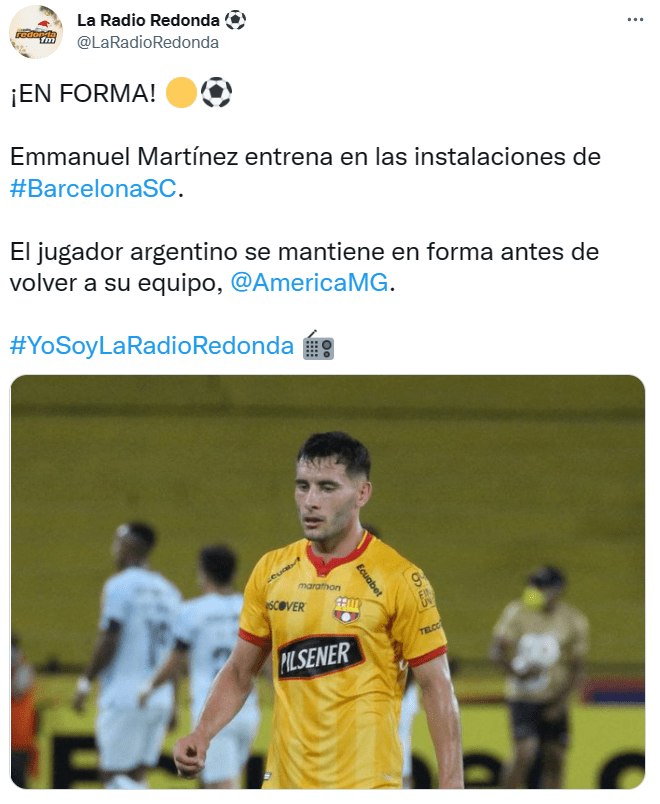Open La Radio Redonda display name
The image size is (660, 804).
pos(148,20)
